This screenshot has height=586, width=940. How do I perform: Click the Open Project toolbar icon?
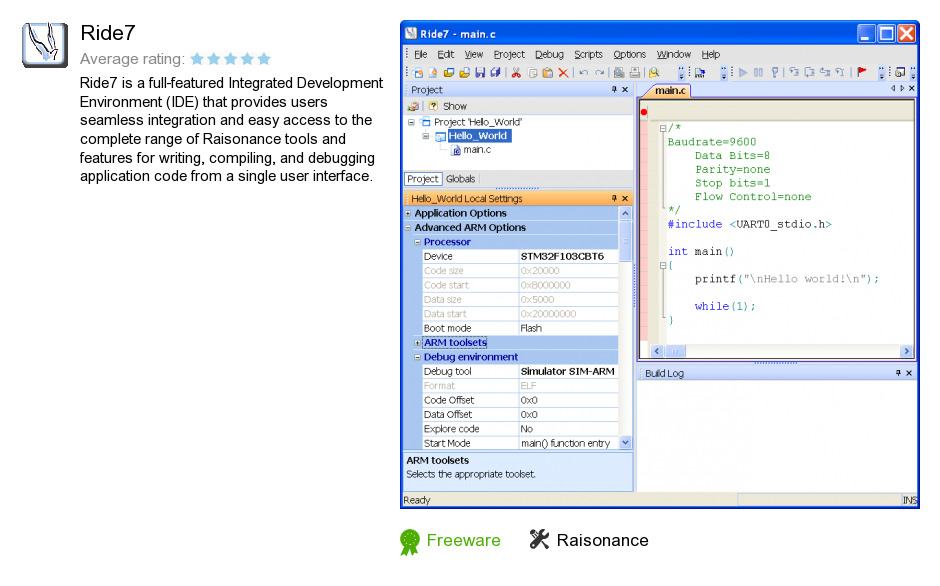coord(449,73)
